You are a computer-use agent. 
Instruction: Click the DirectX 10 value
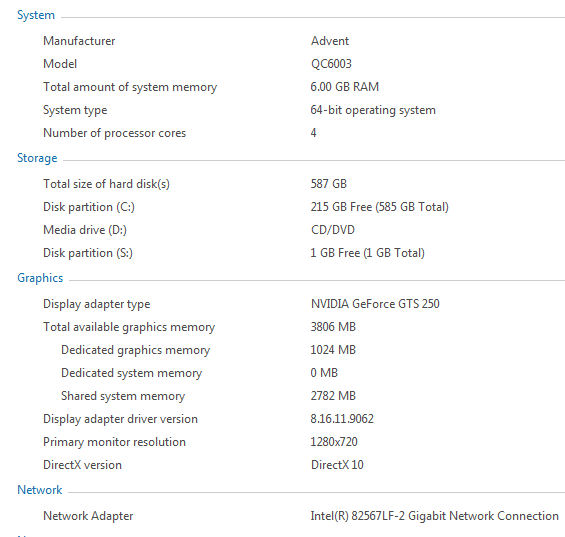337,465
